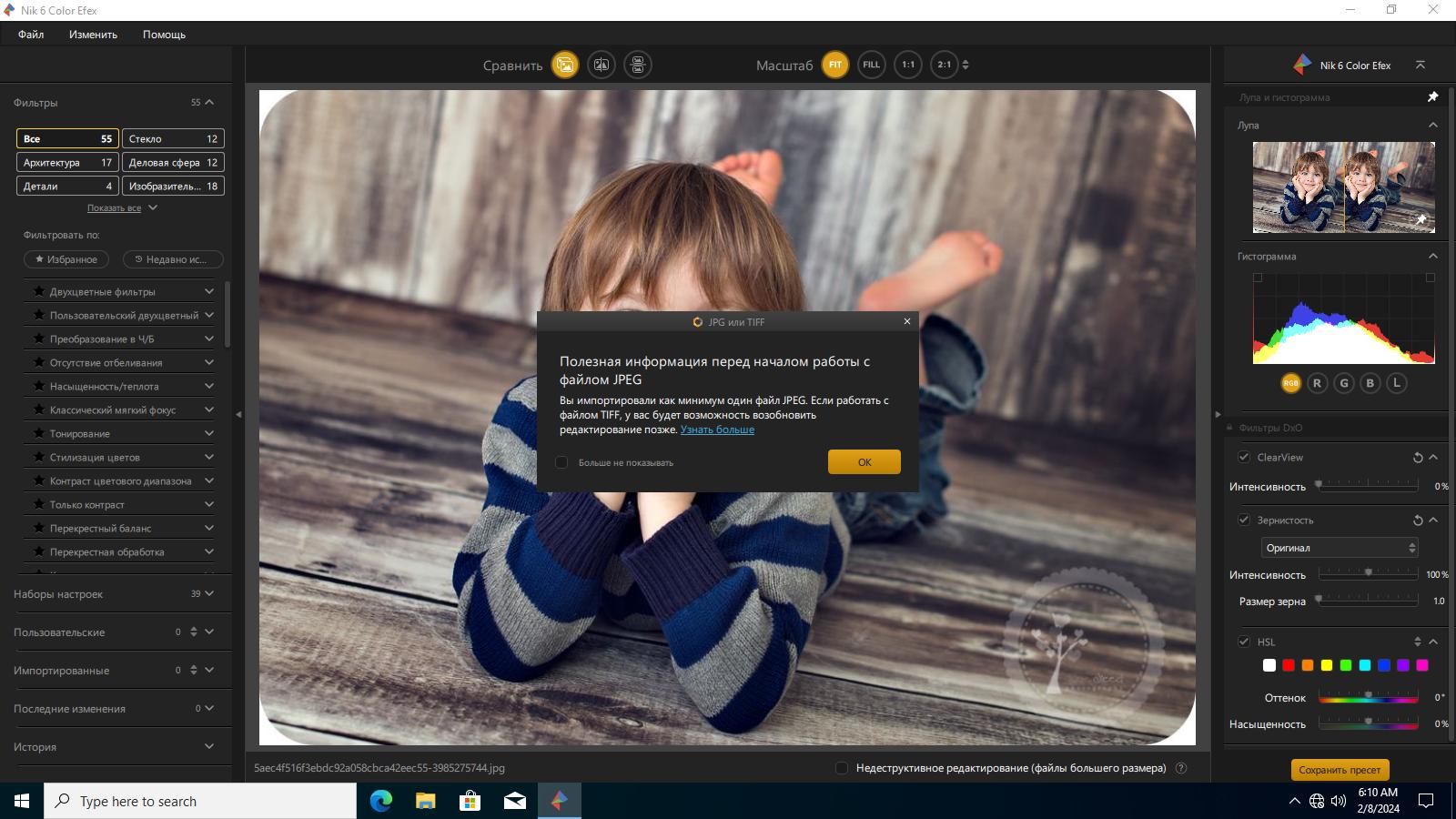Select the split preview compare icon

602,65
